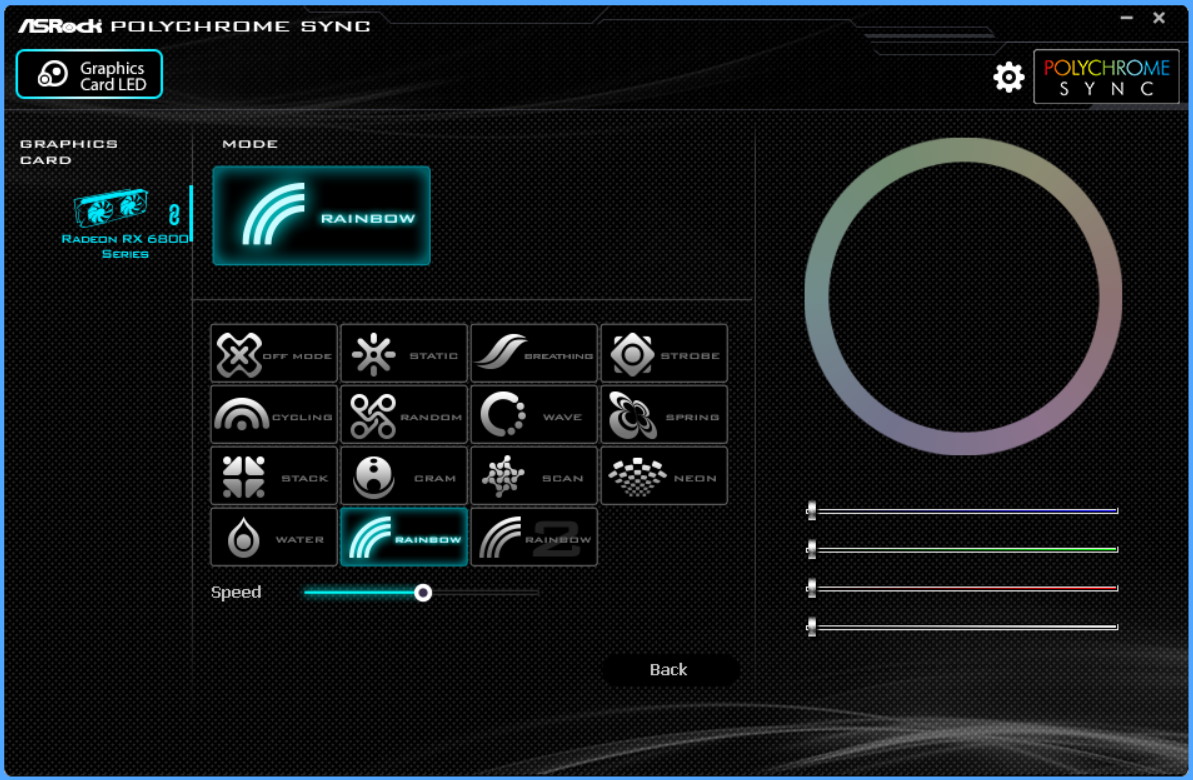Viewport: 1193px width, 780px height.
Task: Switch to Cycling lighting mode
Action: pyautogui.click(x=274, y=415)
